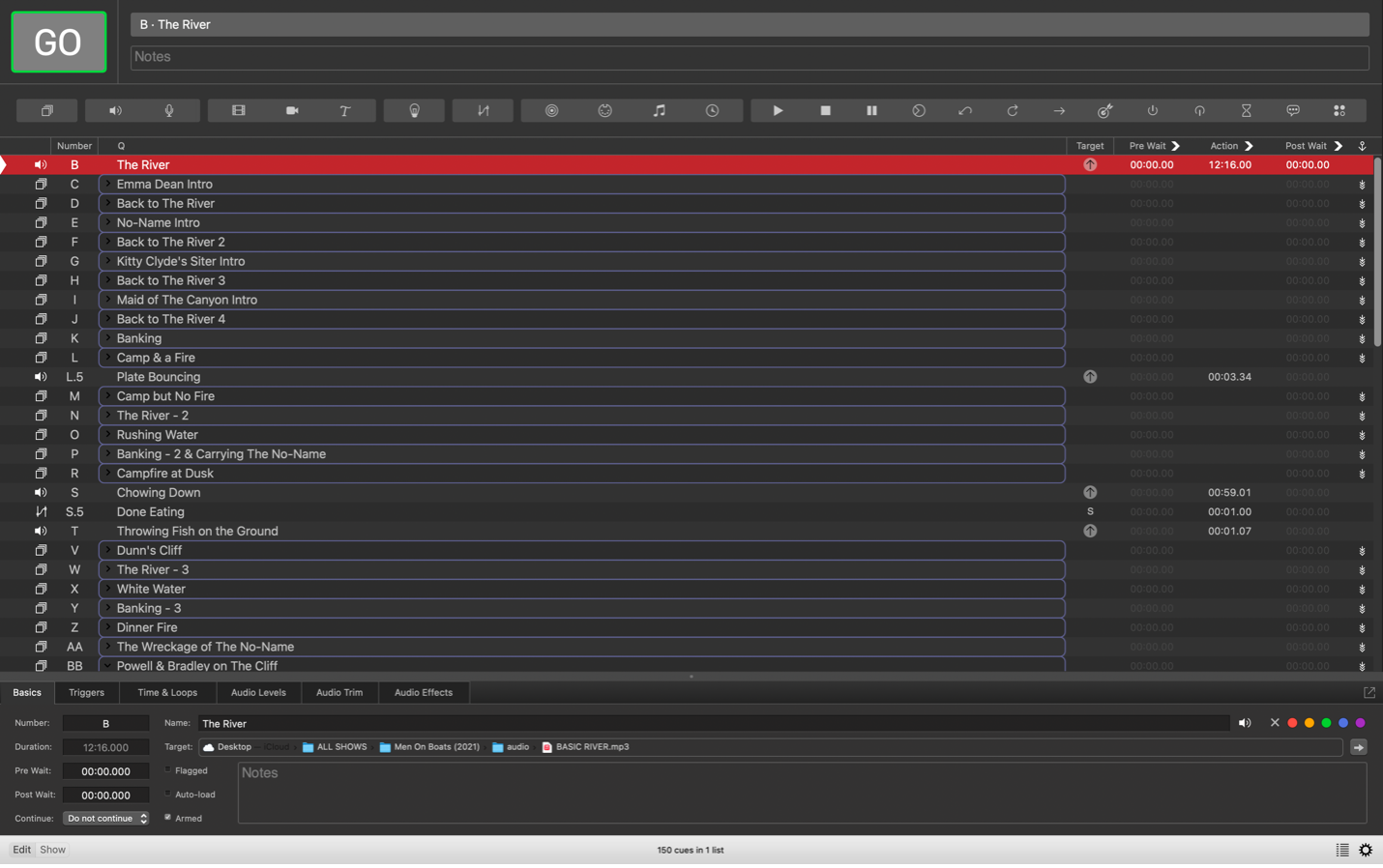Viewport: 1383px width, 868px height.
Task: Click the audio preview speaker beside Name field
Action: (x=1245, y=723)
